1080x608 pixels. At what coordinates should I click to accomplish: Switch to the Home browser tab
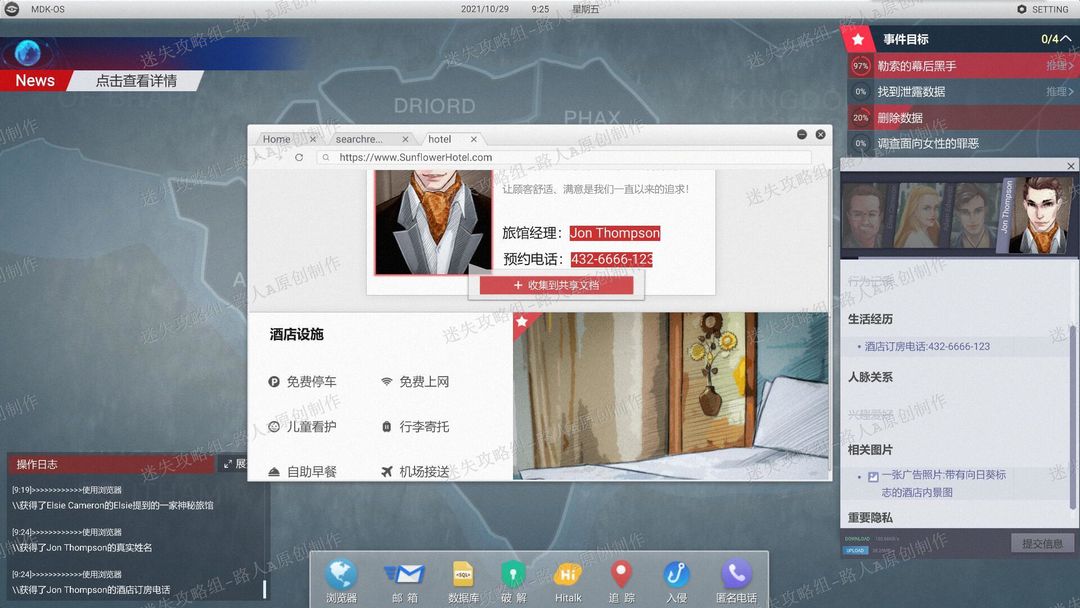[284, 139]
